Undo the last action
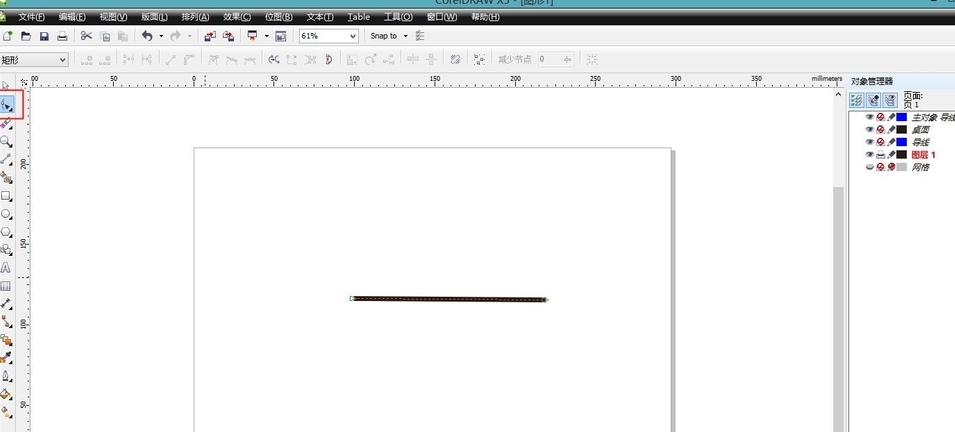Image resolution: width=955 pixels, height=432 pixels. (x=147, y=36)
